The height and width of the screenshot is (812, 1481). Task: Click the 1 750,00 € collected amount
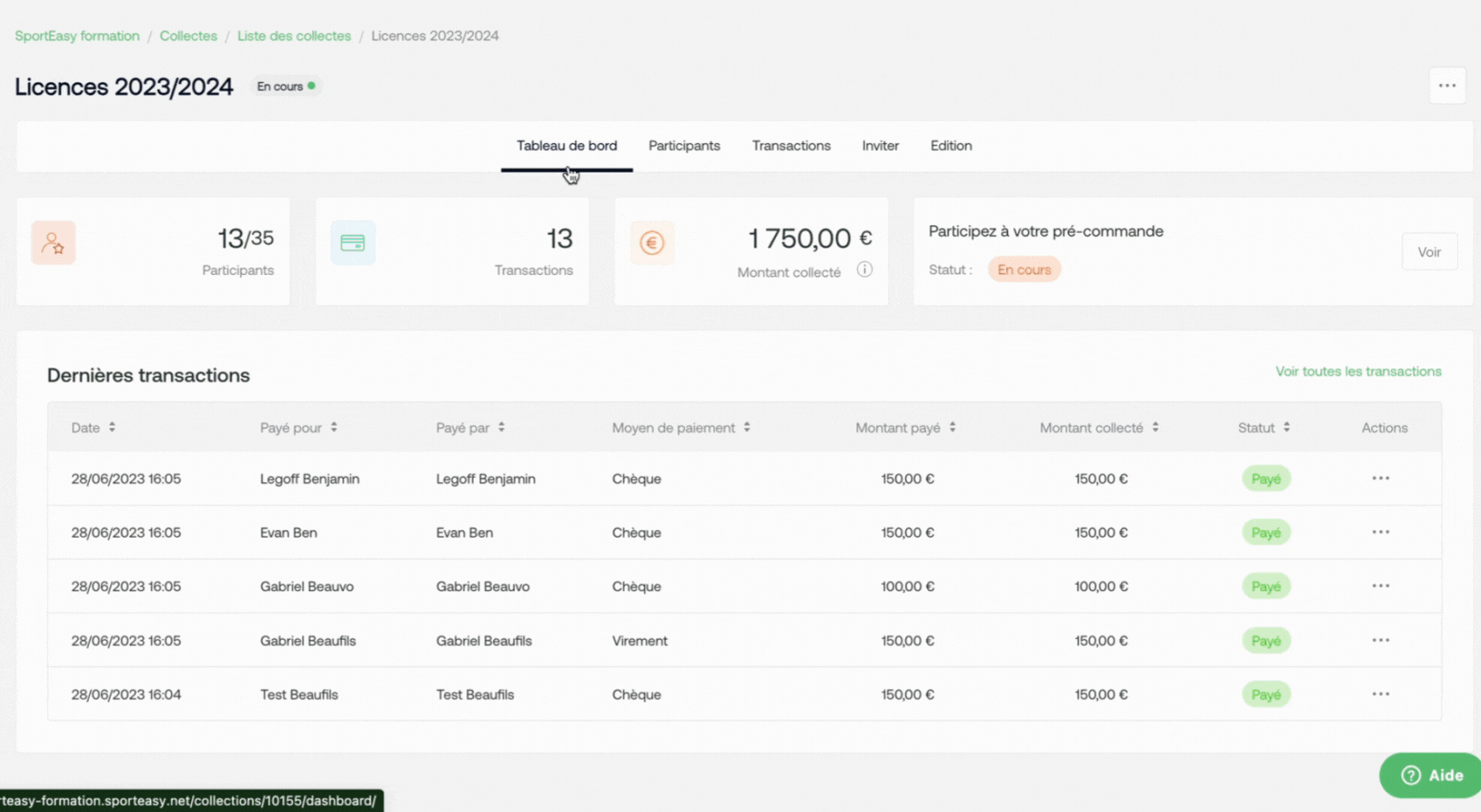[x=810, y=238]
